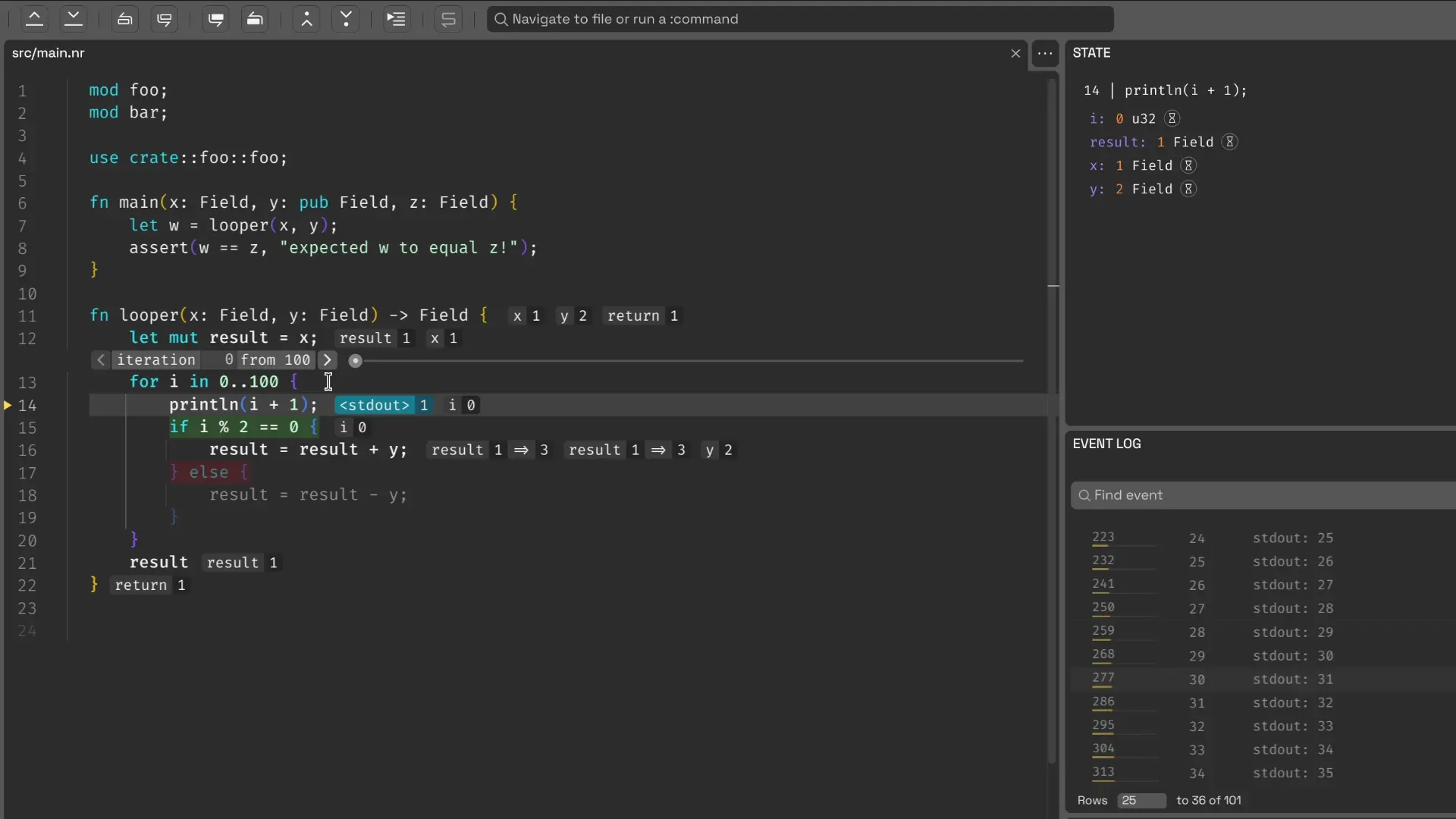Click the Find event search field

pyautogui.click(x=1263, y=495)
